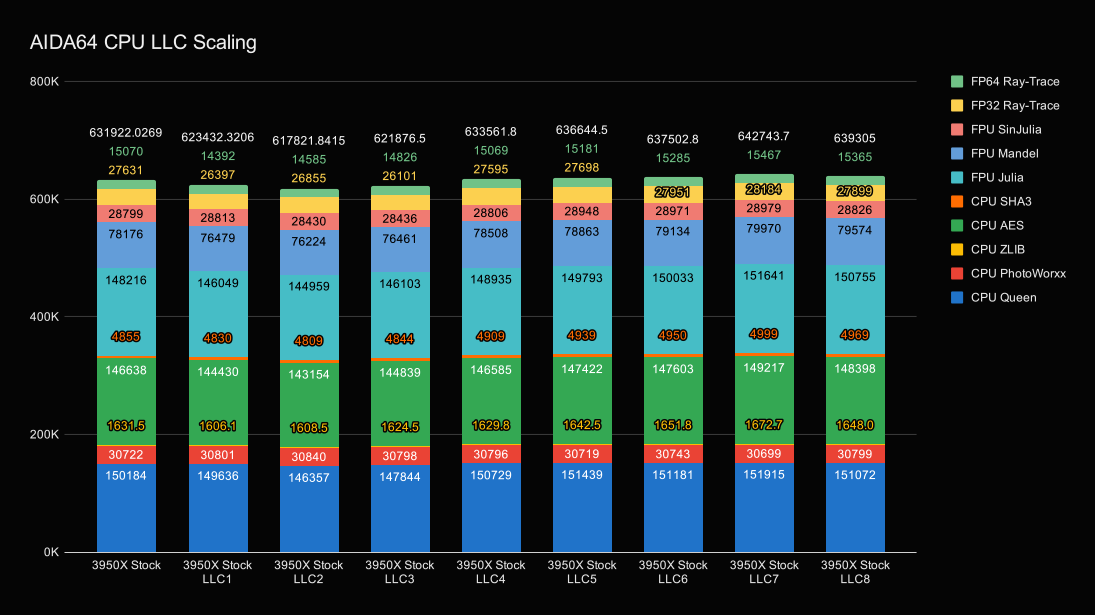
Task: Click the 149217 CPU AES segment in LLC7 bar
Action: pos(764,395)
